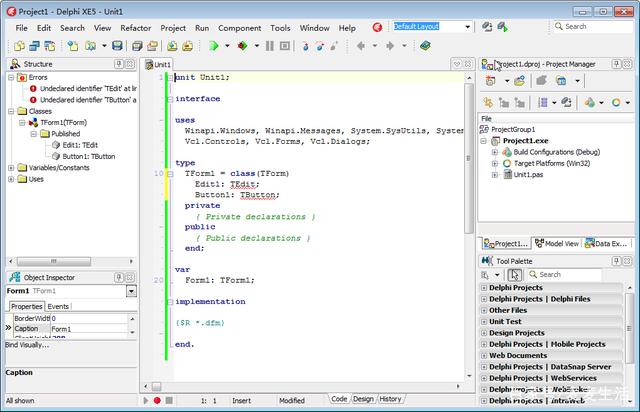Click the stop macro square
Viewport: 640px width, 412px height.
[x=169, y=401]
